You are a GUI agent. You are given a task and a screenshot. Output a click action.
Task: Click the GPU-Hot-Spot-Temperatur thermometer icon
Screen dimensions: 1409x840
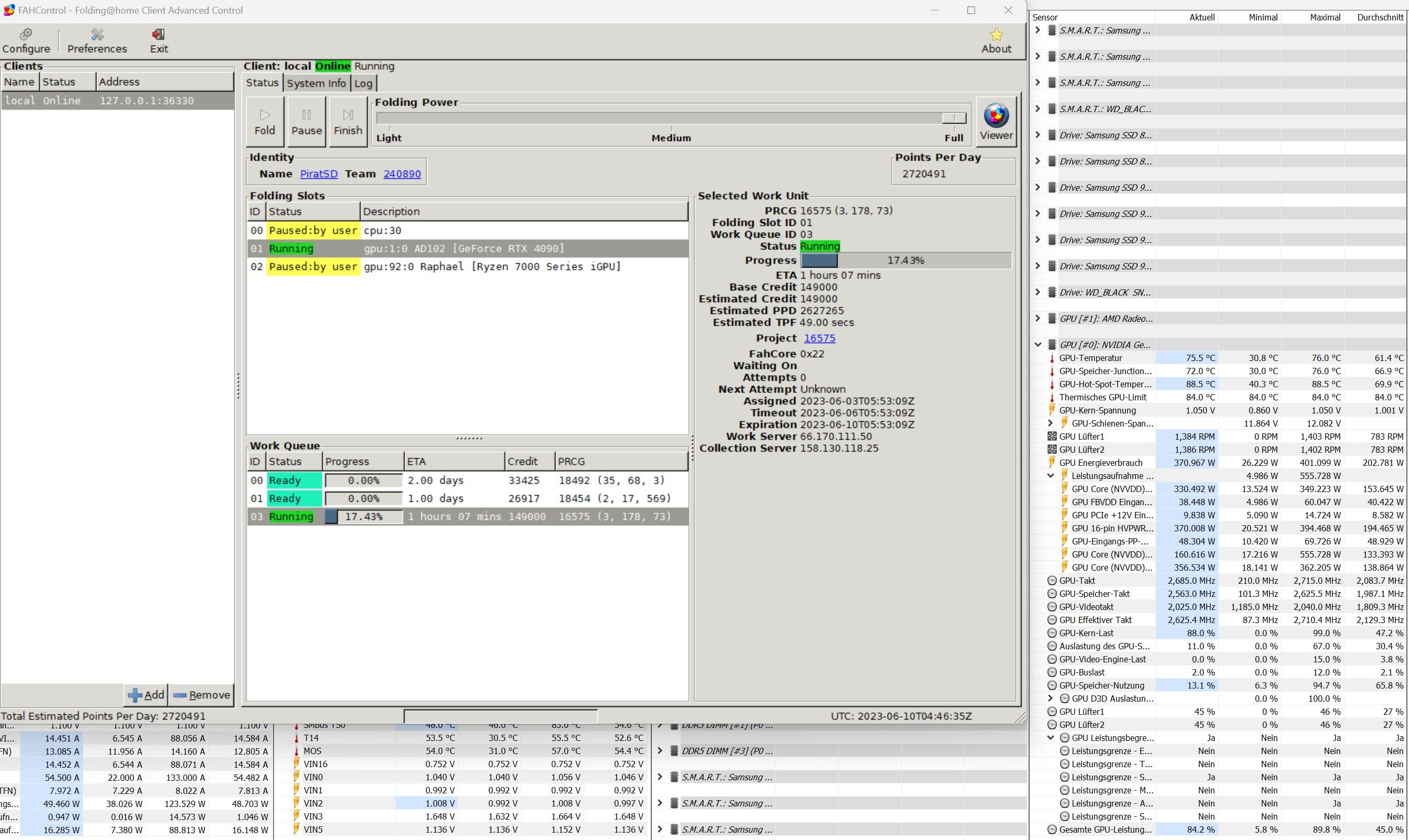(1052, 384)
